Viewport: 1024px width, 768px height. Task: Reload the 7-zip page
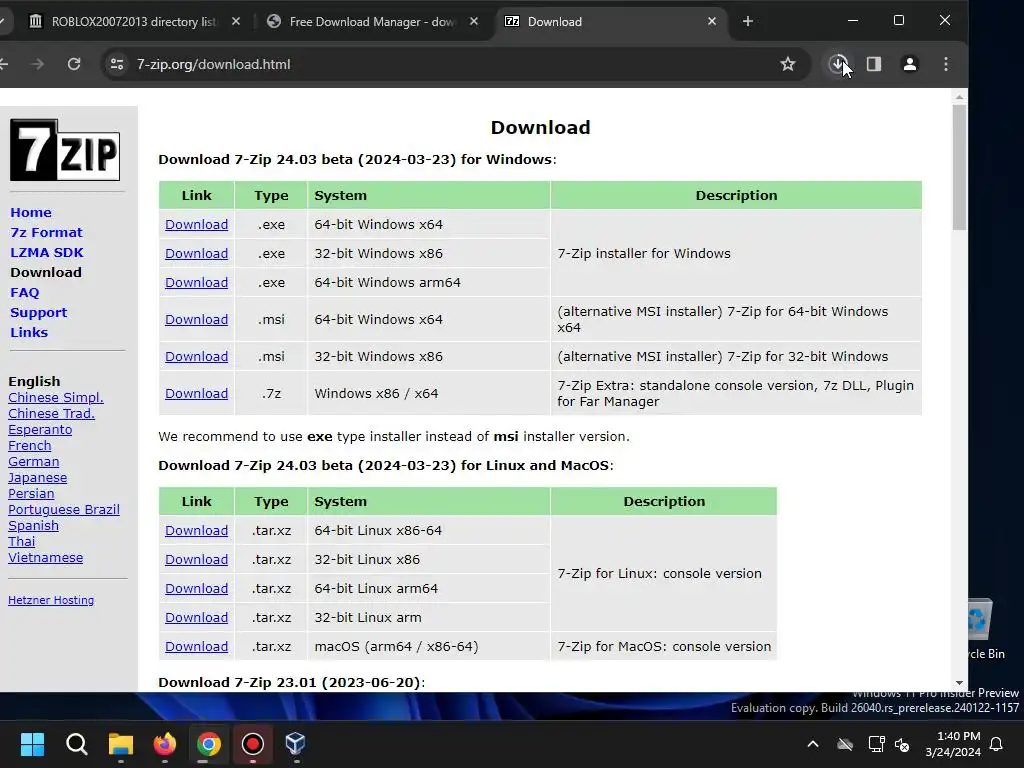pyautogui.click(x=74, y=64)
